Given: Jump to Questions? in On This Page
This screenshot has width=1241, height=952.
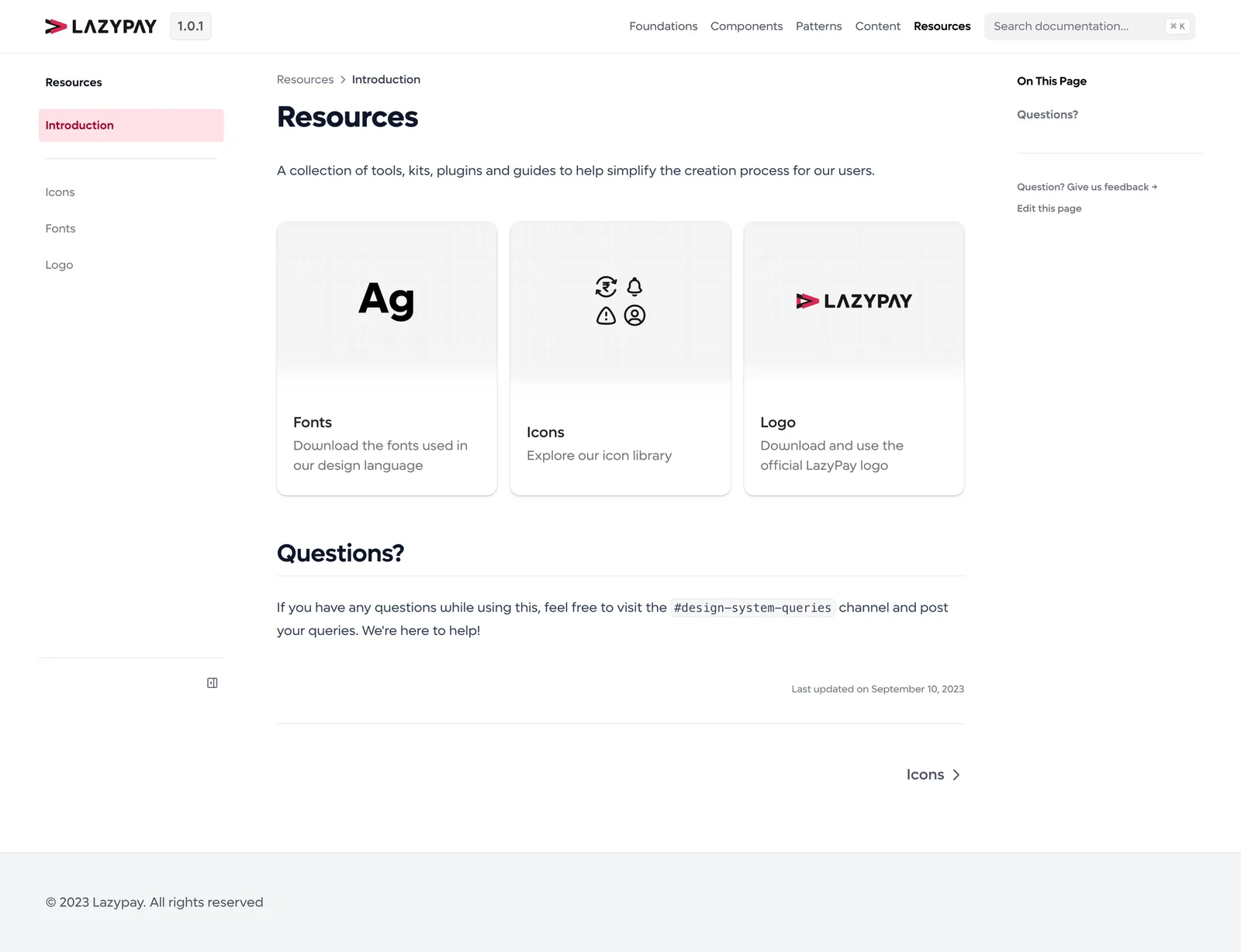Looking at the screenshot, I should tap(1047, 115).
